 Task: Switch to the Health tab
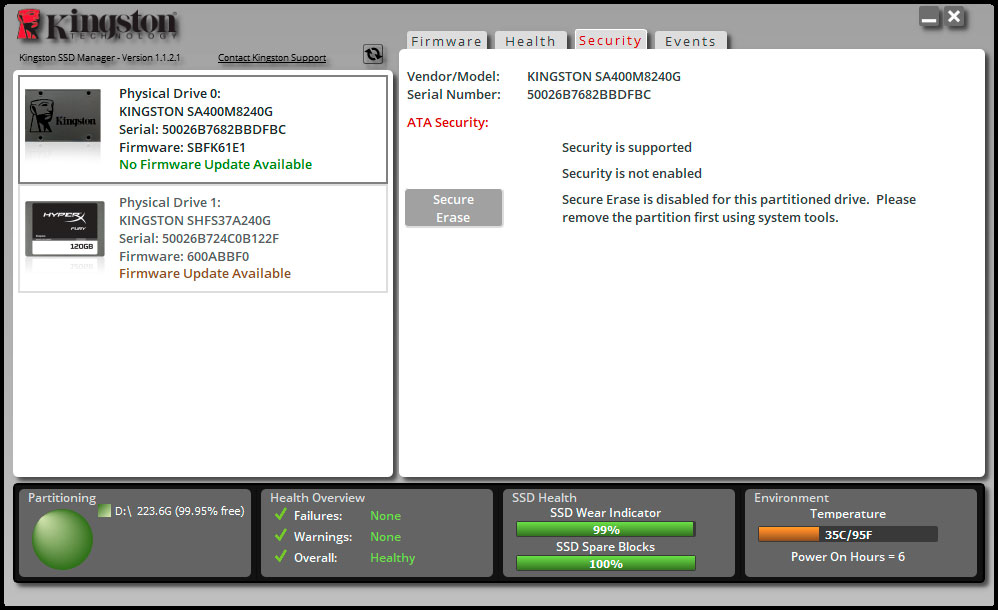point(530,41)
